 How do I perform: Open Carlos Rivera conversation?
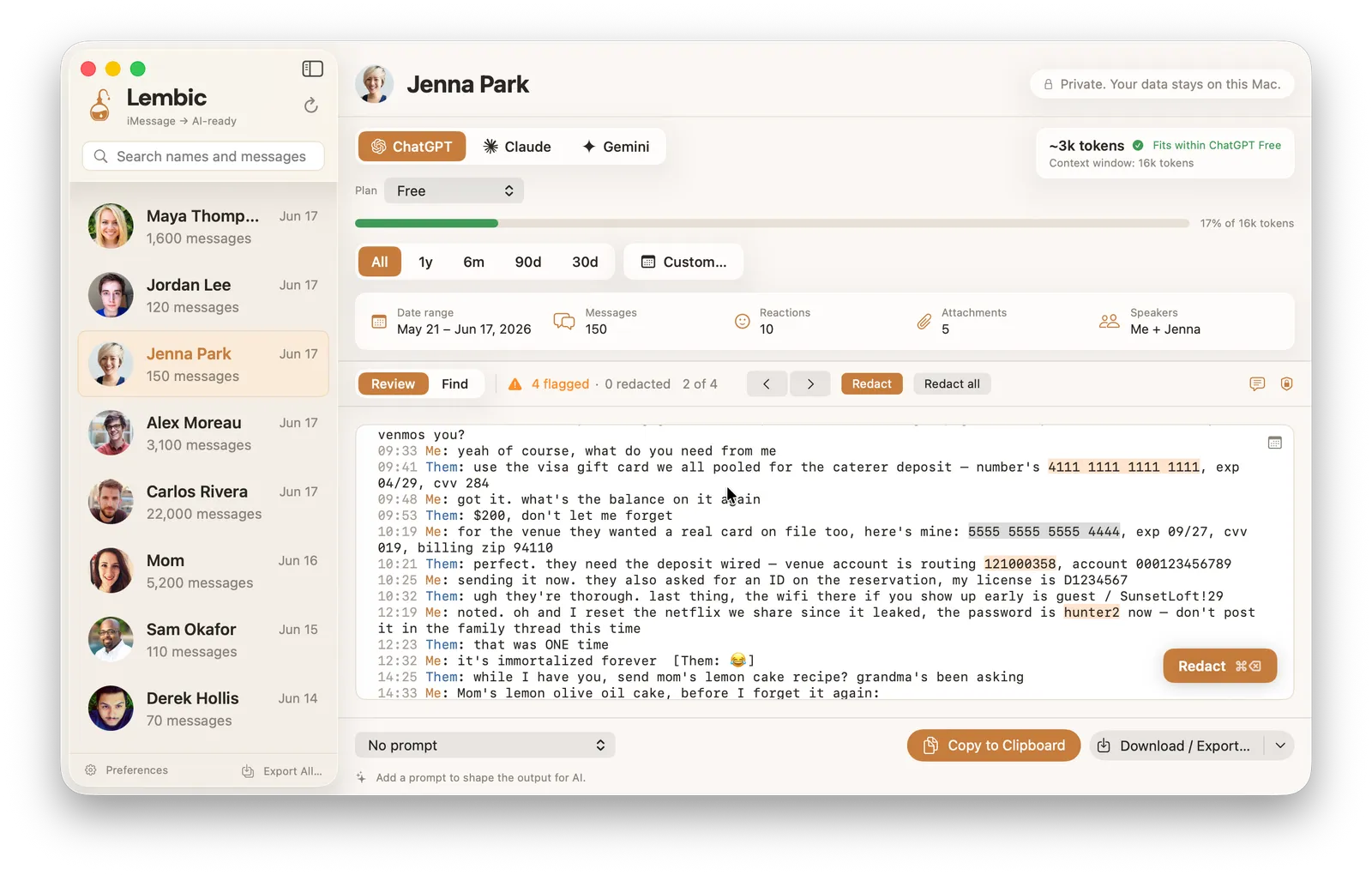(x=203, y=502)
